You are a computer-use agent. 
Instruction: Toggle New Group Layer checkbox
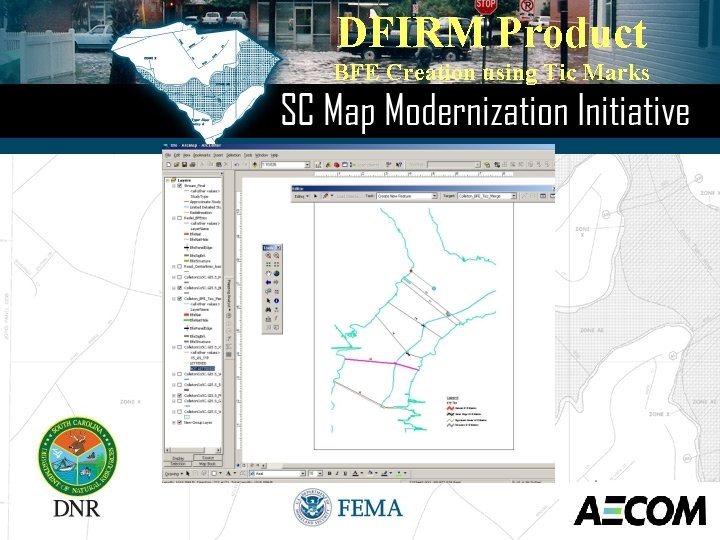coord(180,422)
